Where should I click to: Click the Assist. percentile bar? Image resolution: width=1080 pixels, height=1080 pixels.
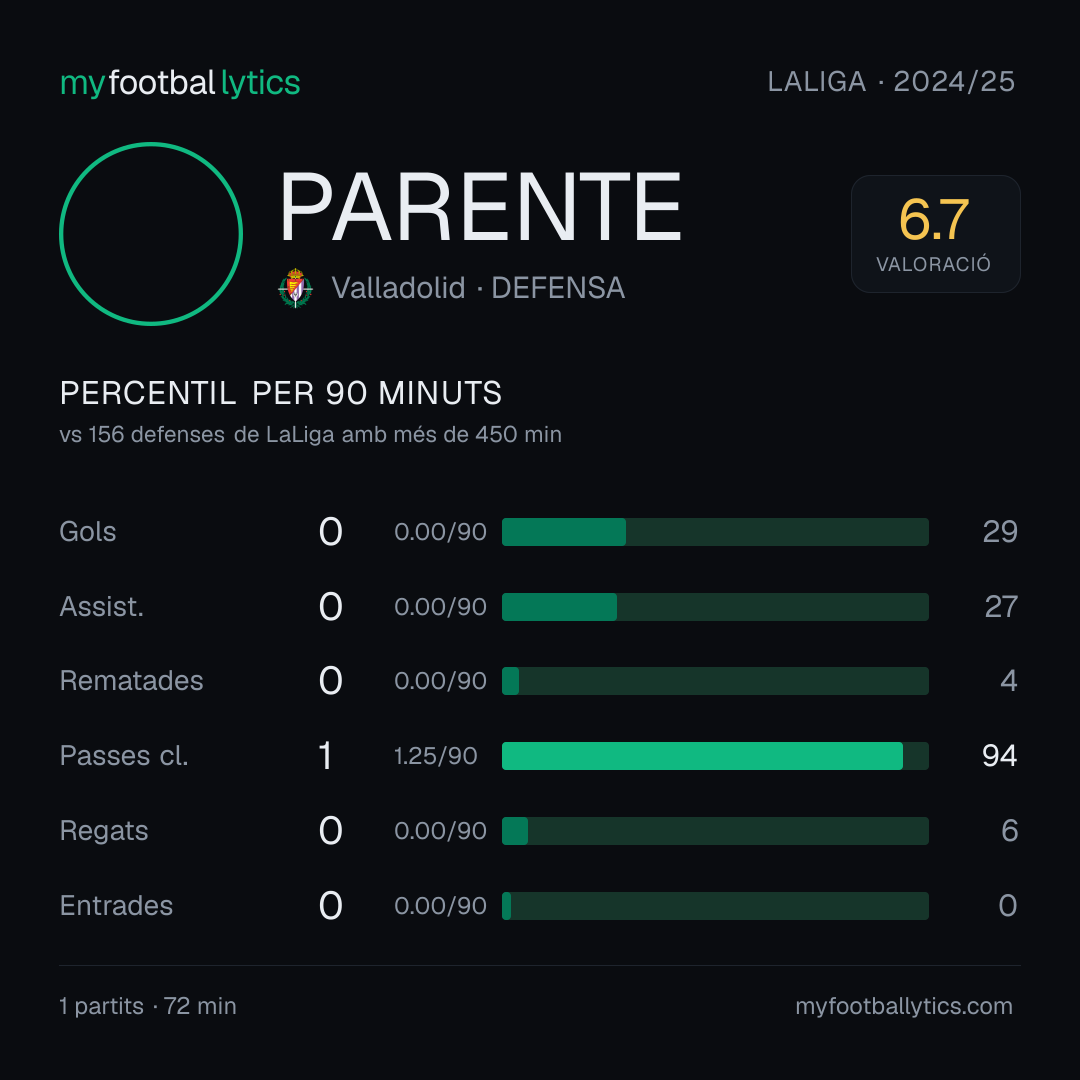(x=715, y=607)
